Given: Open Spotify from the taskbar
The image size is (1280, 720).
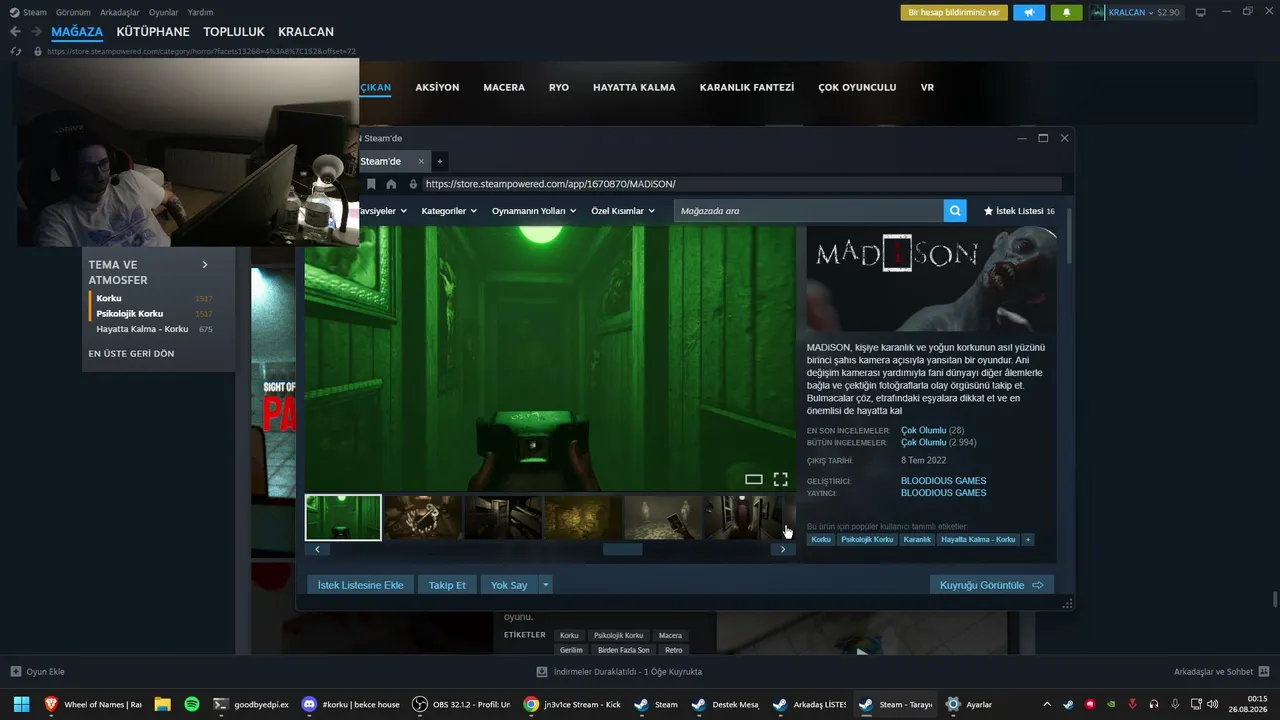Looking at the screenshot, I should (192, 704).
